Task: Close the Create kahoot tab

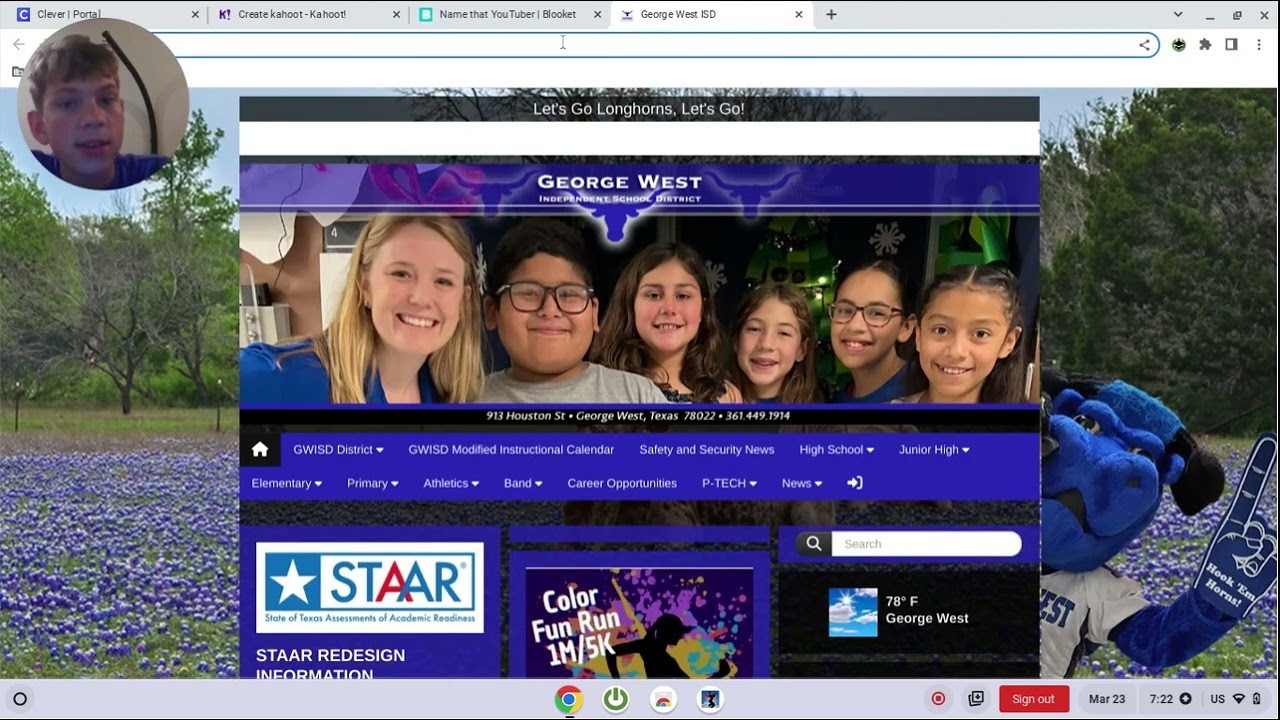Action: click(x=397, y=14)
